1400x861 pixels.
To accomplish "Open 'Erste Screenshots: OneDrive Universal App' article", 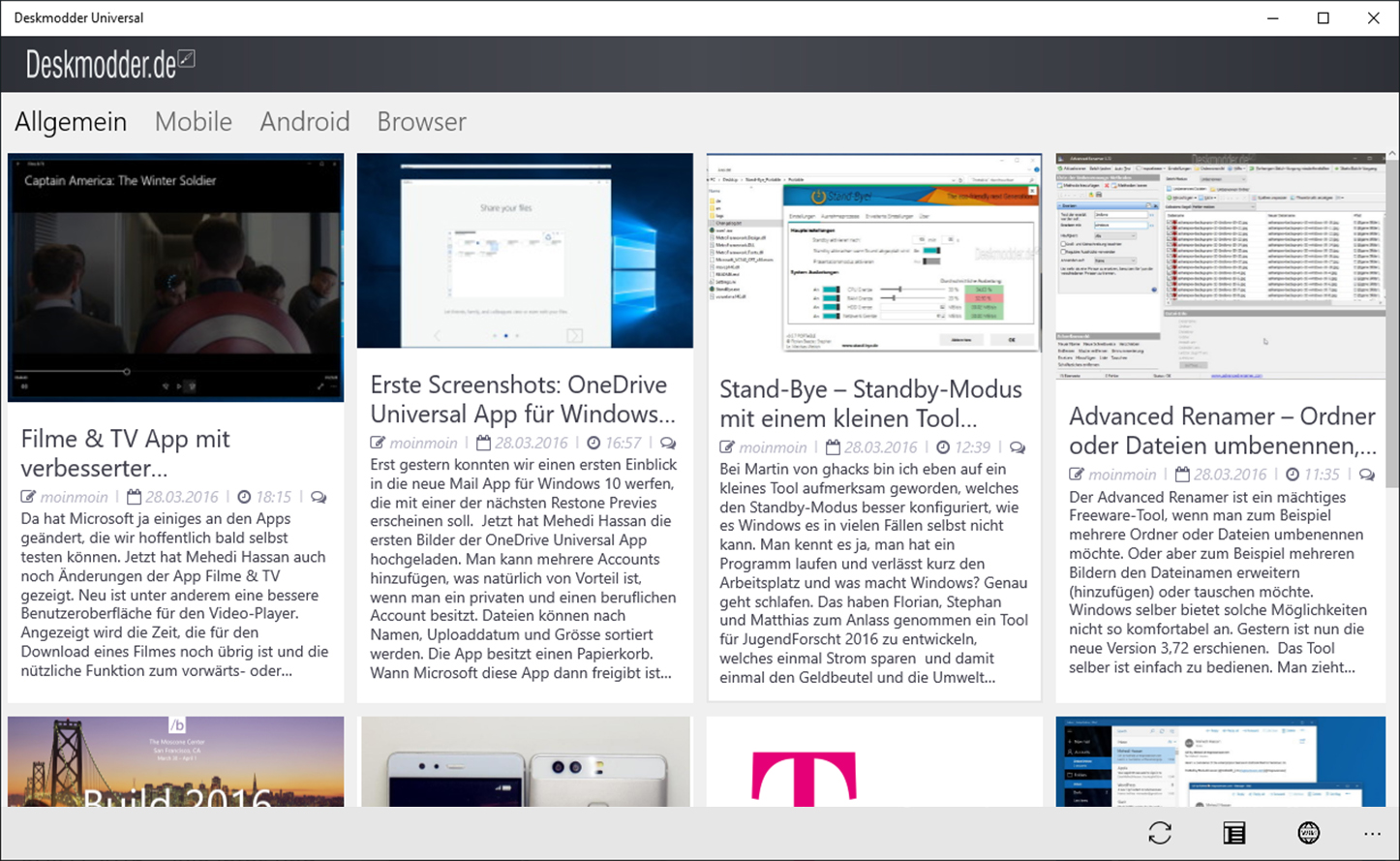I will click(x=523, y=399).
